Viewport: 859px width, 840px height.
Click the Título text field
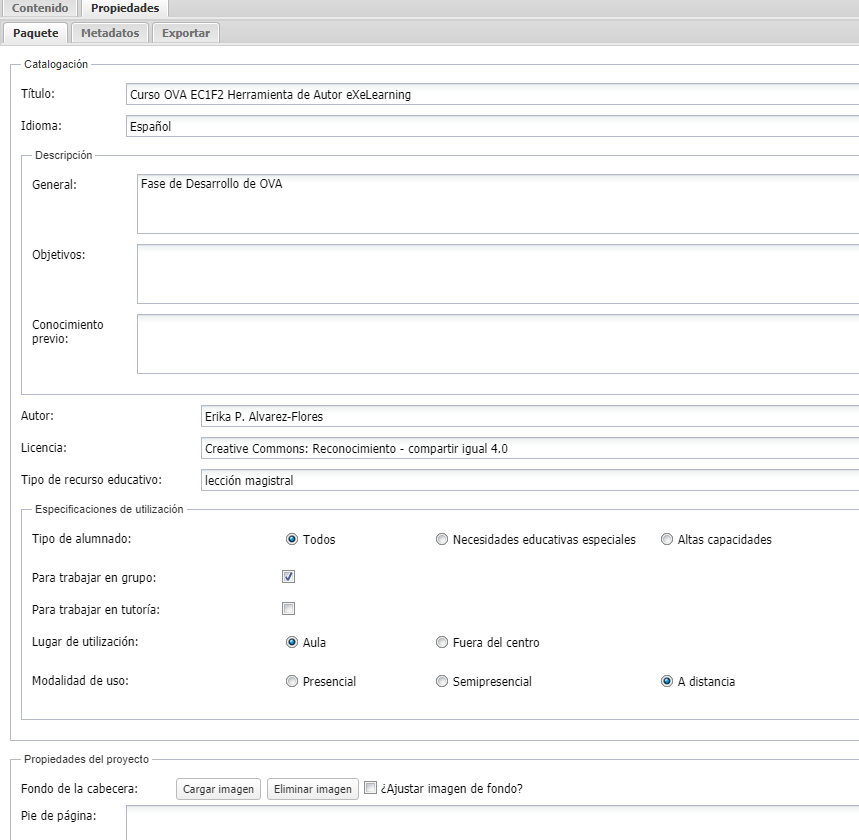[x=490, y=95]
